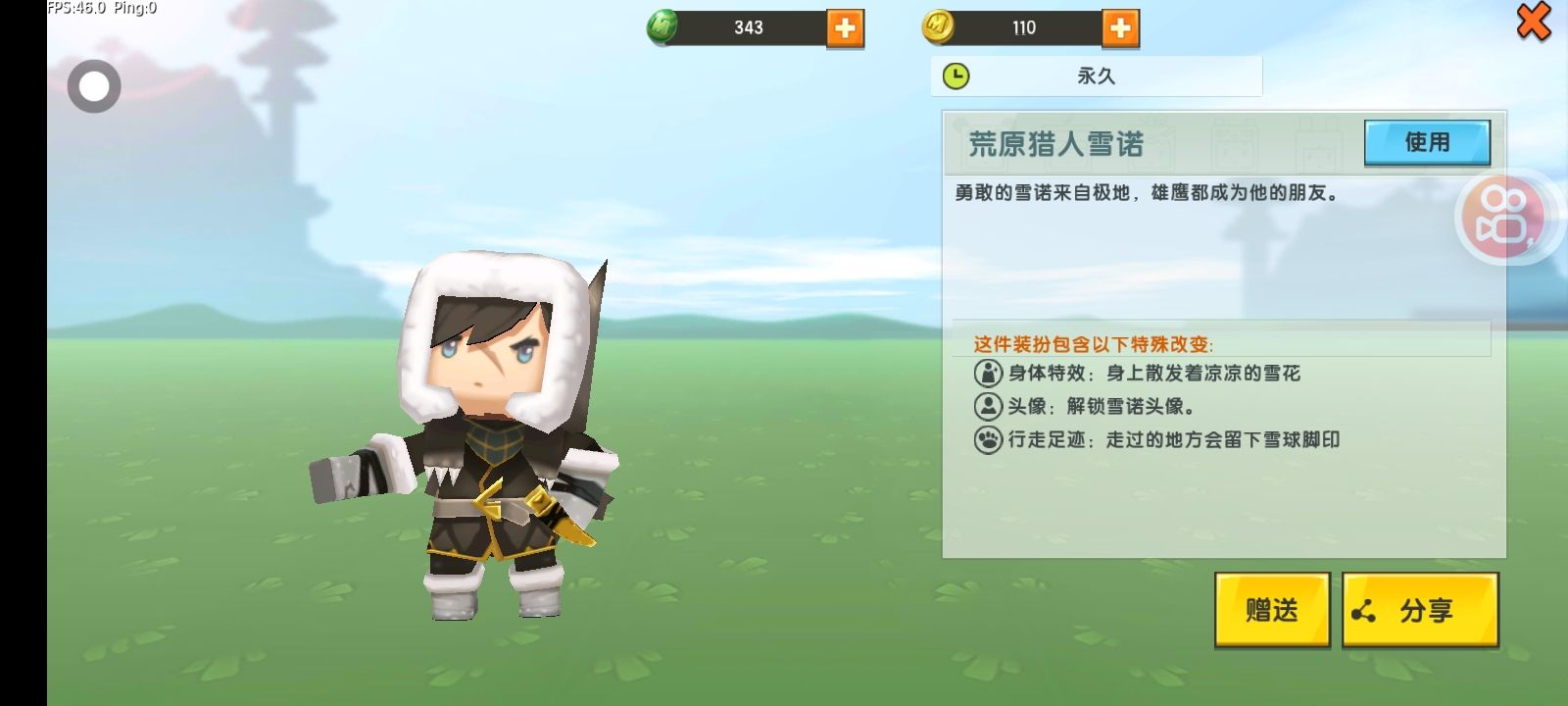The image size is (1568, 706).
Task: Click the 110 coin balance counter
Action: coord(1024,27)
